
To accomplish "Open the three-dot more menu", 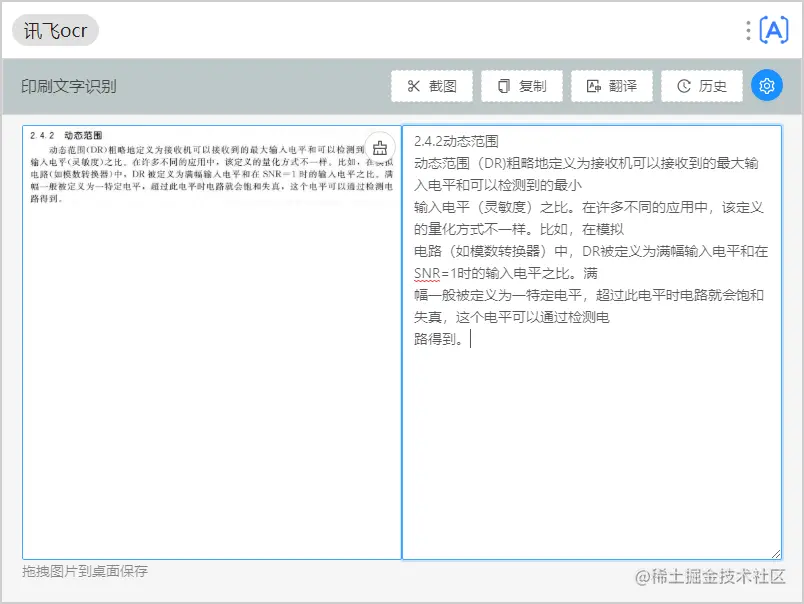I will (x=748, y=30).
